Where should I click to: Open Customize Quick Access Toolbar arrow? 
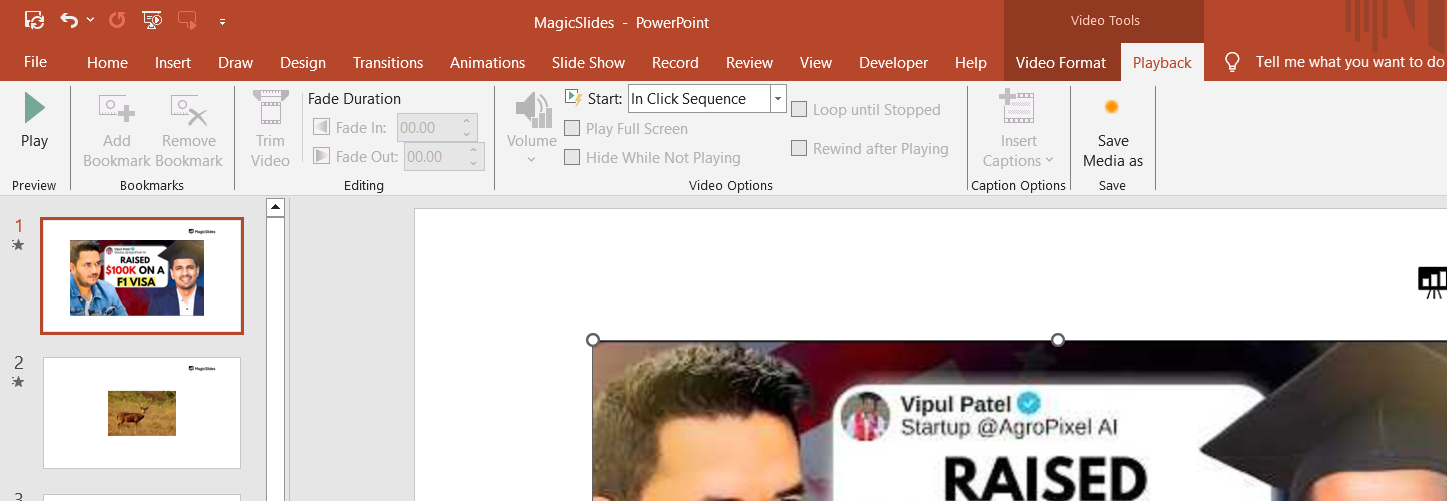(x=222, y=21)
